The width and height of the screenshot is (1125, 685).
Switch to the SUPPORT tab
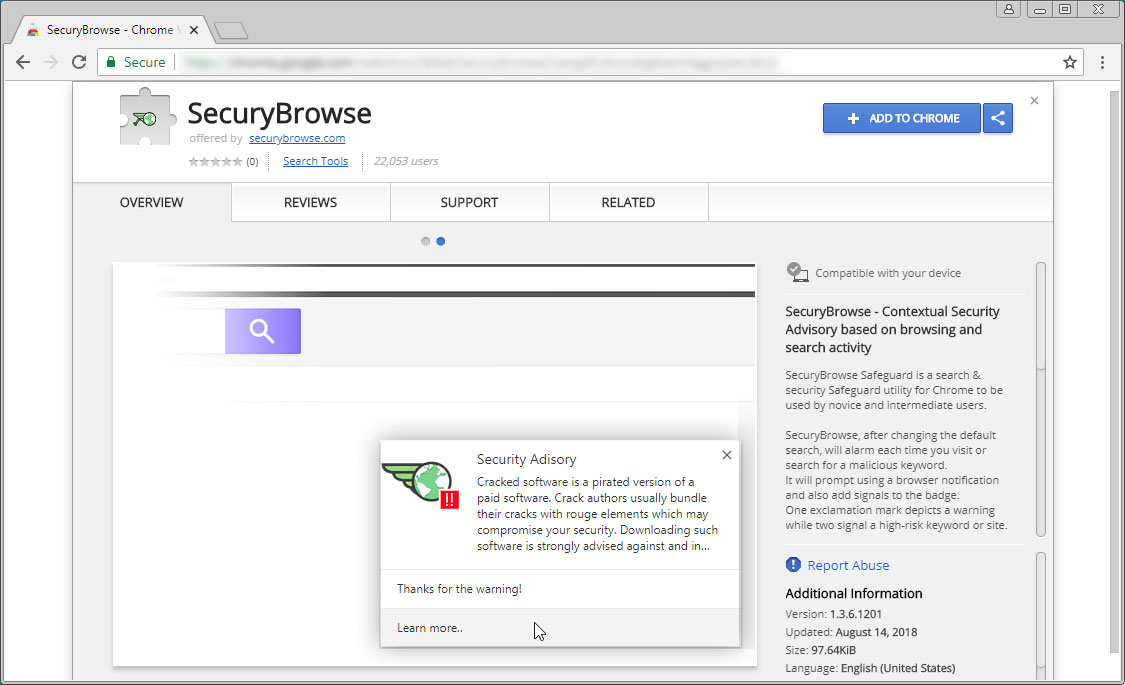(469, 202)
